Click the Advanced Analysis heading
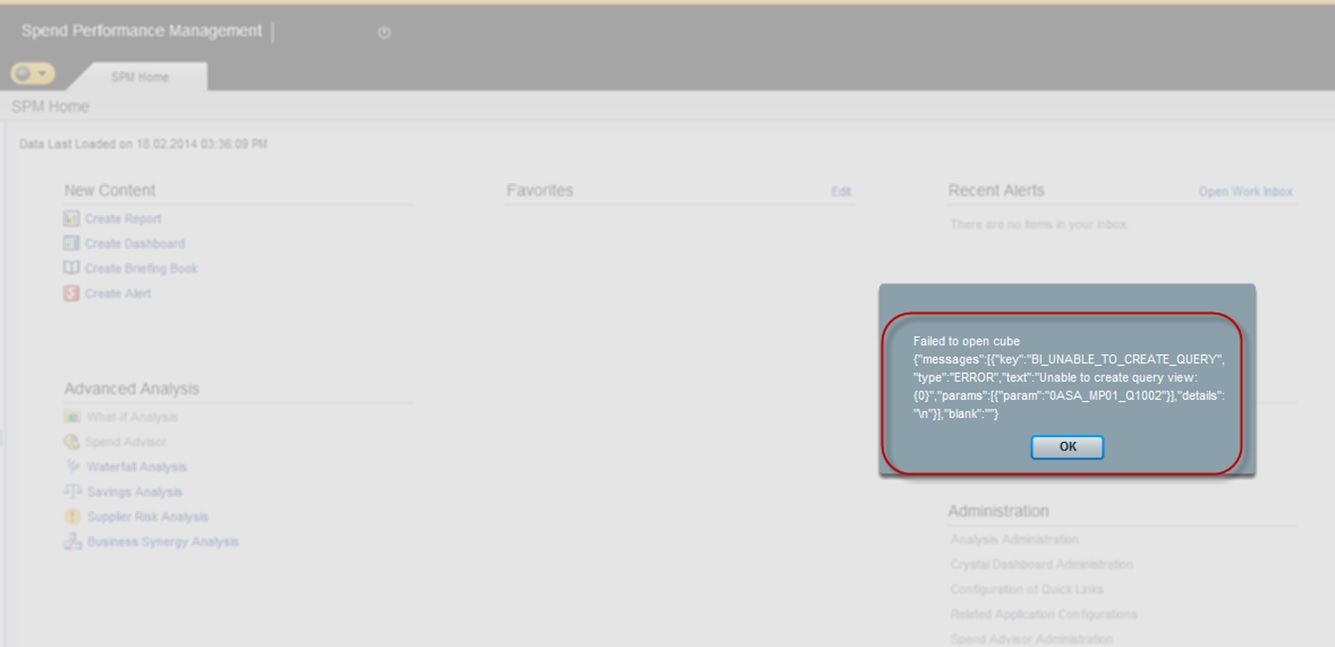The image size is (1335, 647). point(132,388)
